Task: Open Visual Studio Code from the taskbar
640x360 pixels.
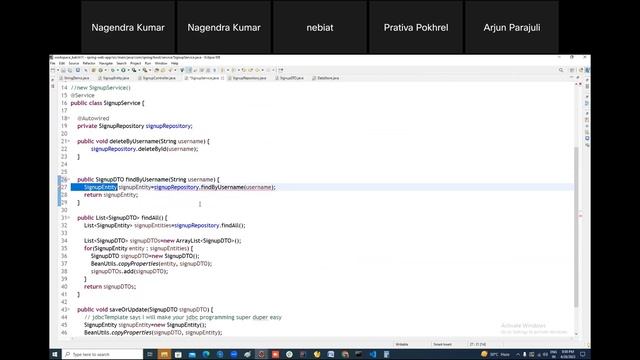Action: tap(373, 354)
